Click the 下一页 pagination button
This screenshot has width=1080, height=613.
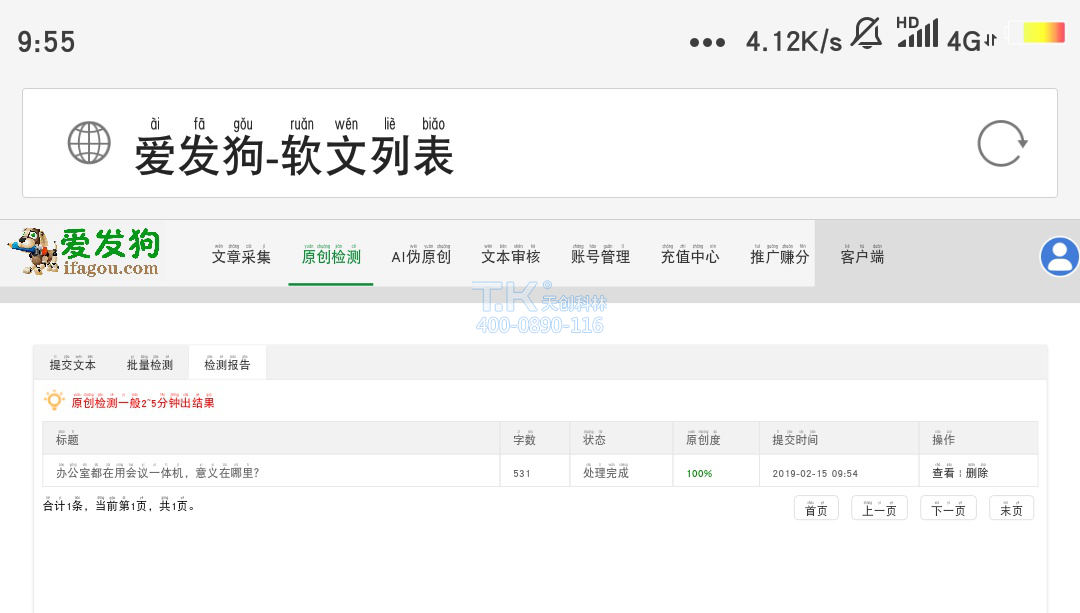coord(947,508)
